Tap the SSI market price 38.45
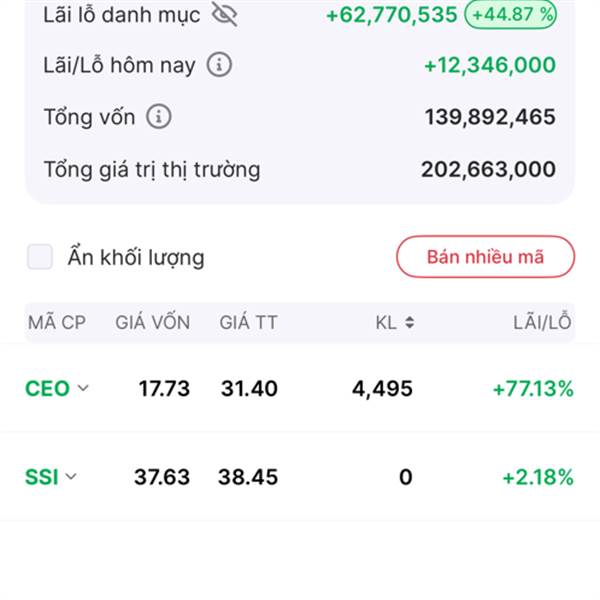 pos(248,477)
